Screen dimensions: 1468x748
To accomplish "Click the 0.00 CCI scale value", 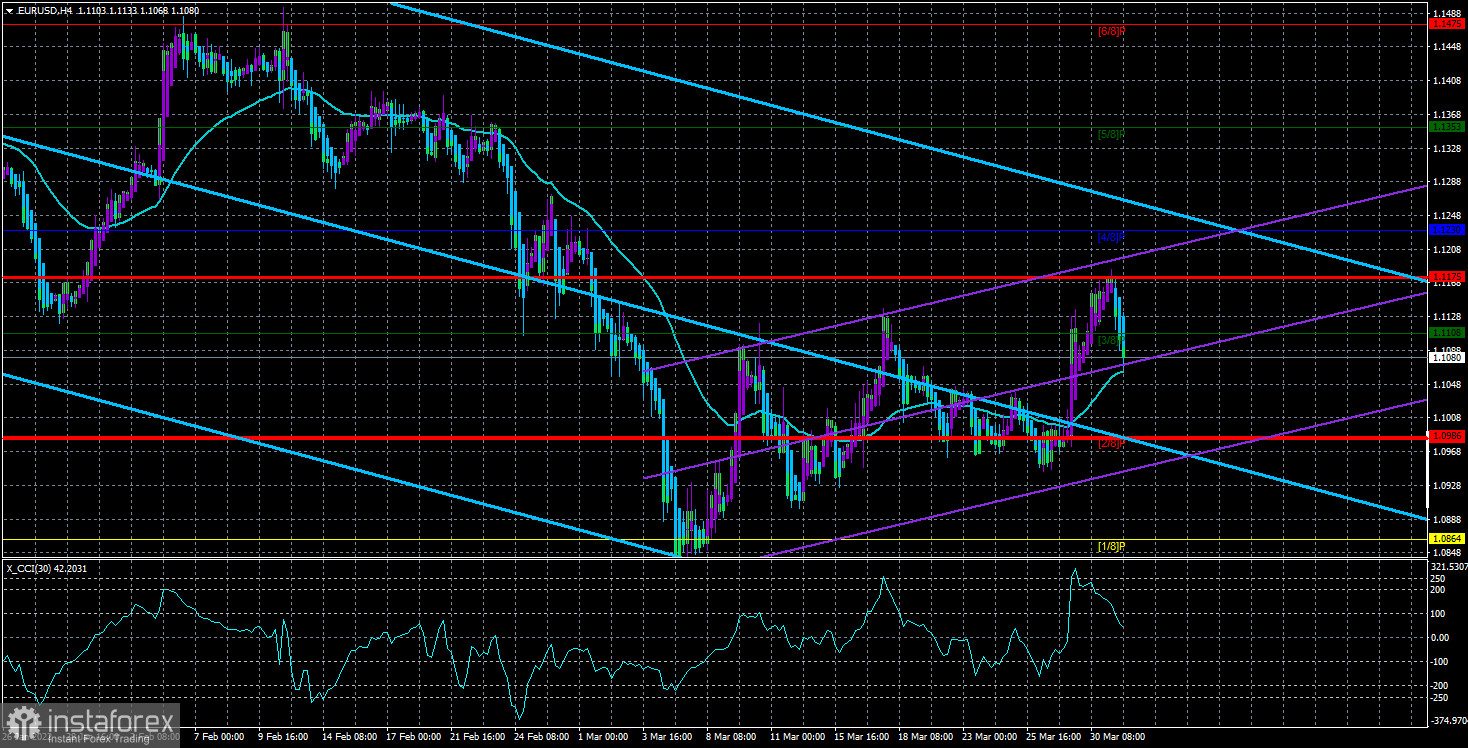I will pos(1441,637).
